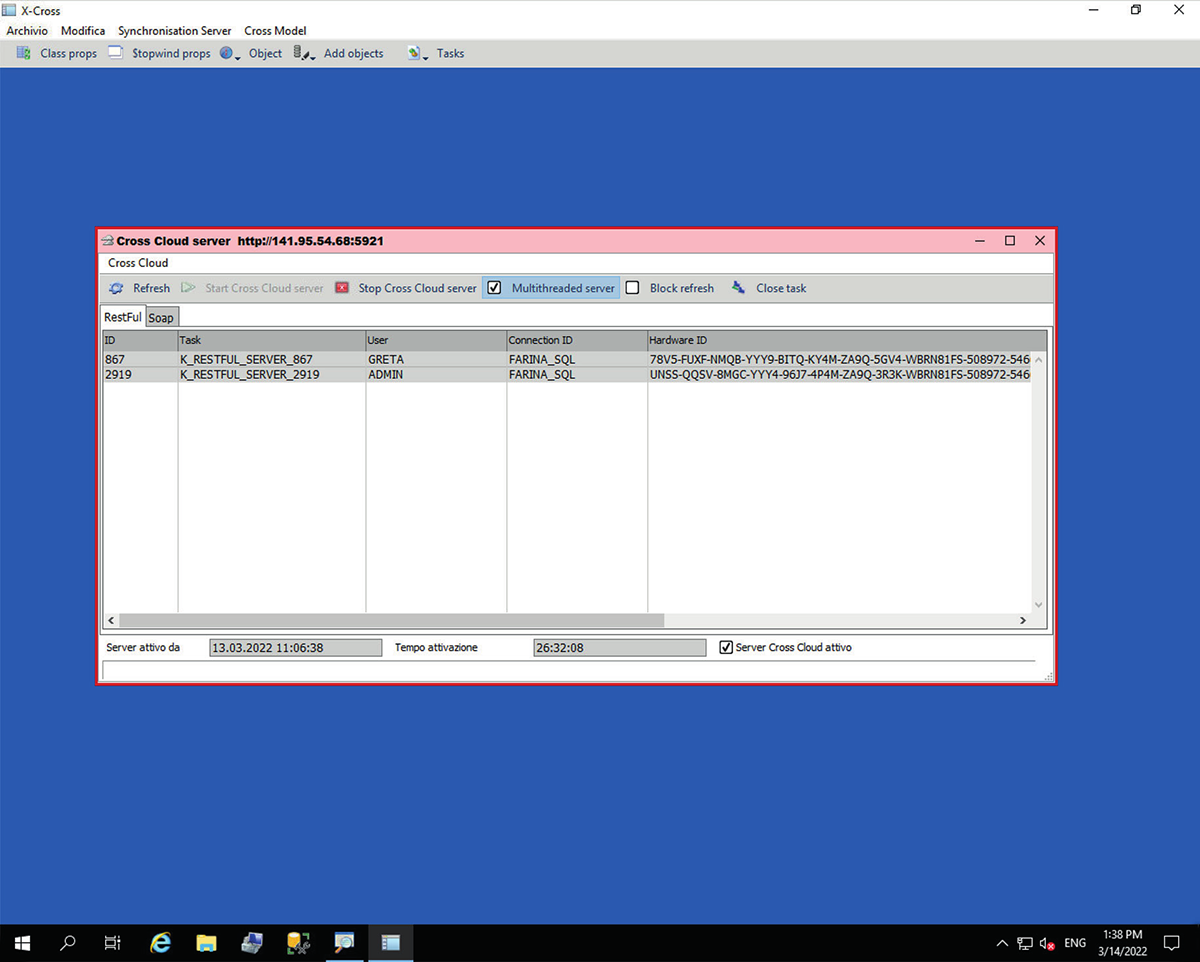1200x962 pixels.
Task: Click the red Stop Cross Cloud server icon
Action: 342,288
